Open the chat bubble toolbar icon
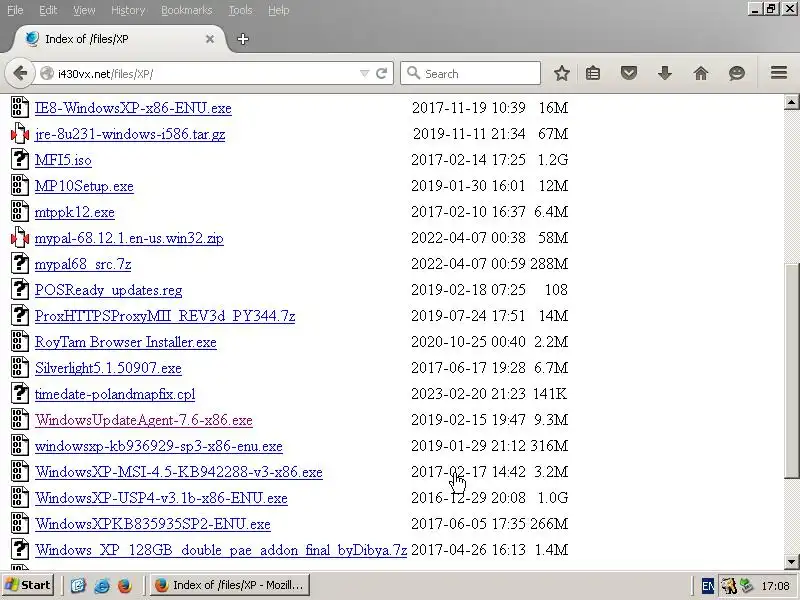Viewport: 800px width, 600px height. coord(737,73)
